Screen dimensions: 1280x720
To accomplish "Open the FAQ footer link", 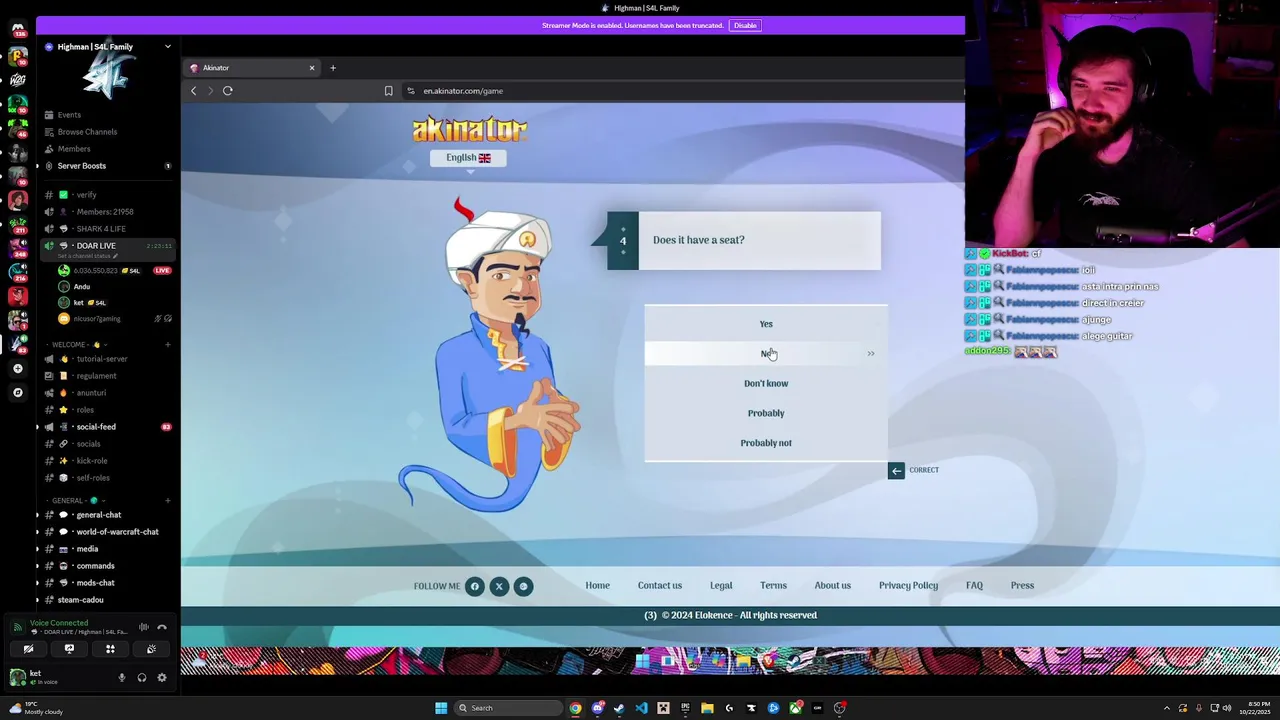I will coord(974,586).
